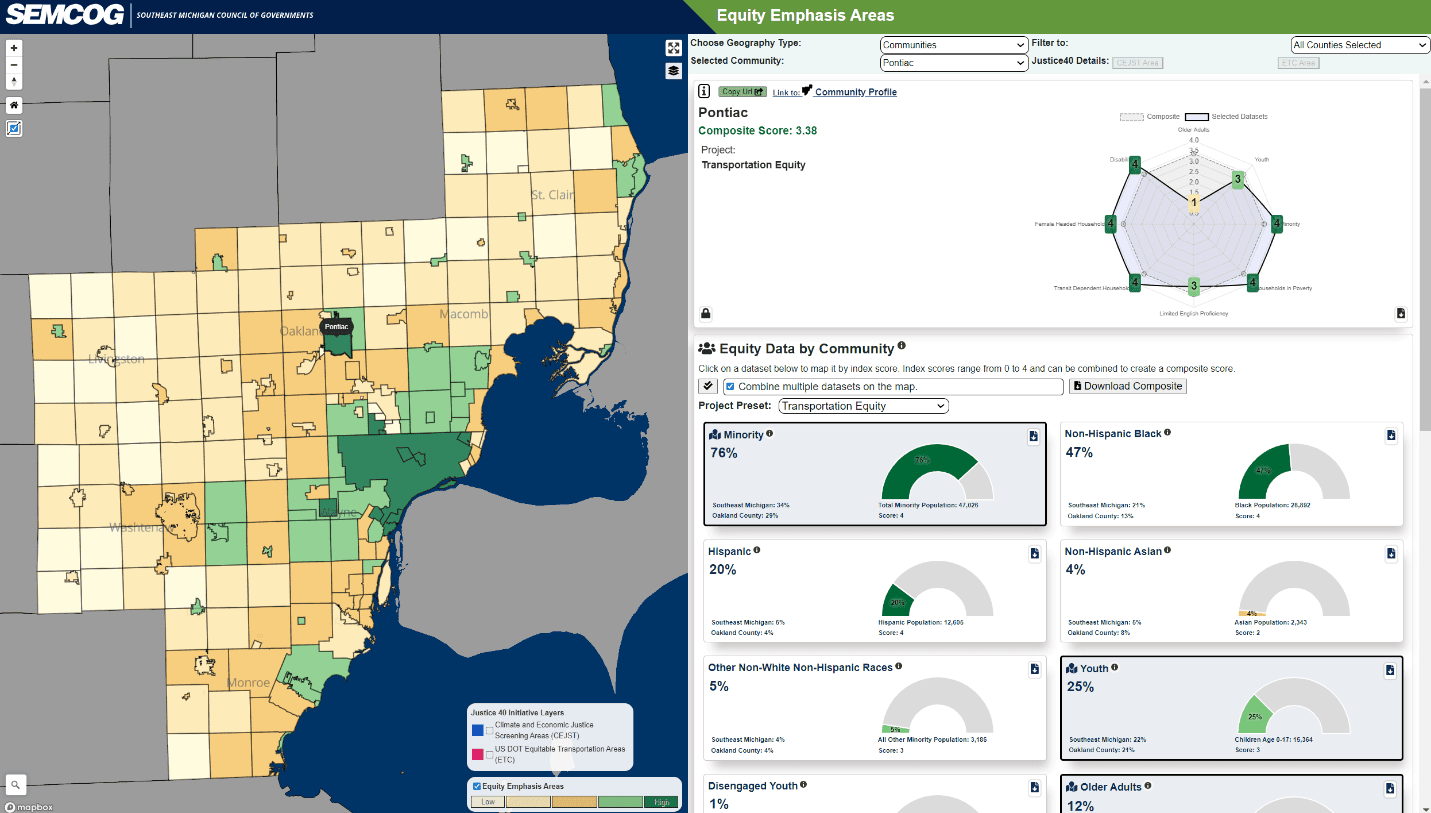
Task: Expand the panel using the fullscreen icon
Action: [x=673, y=47]
